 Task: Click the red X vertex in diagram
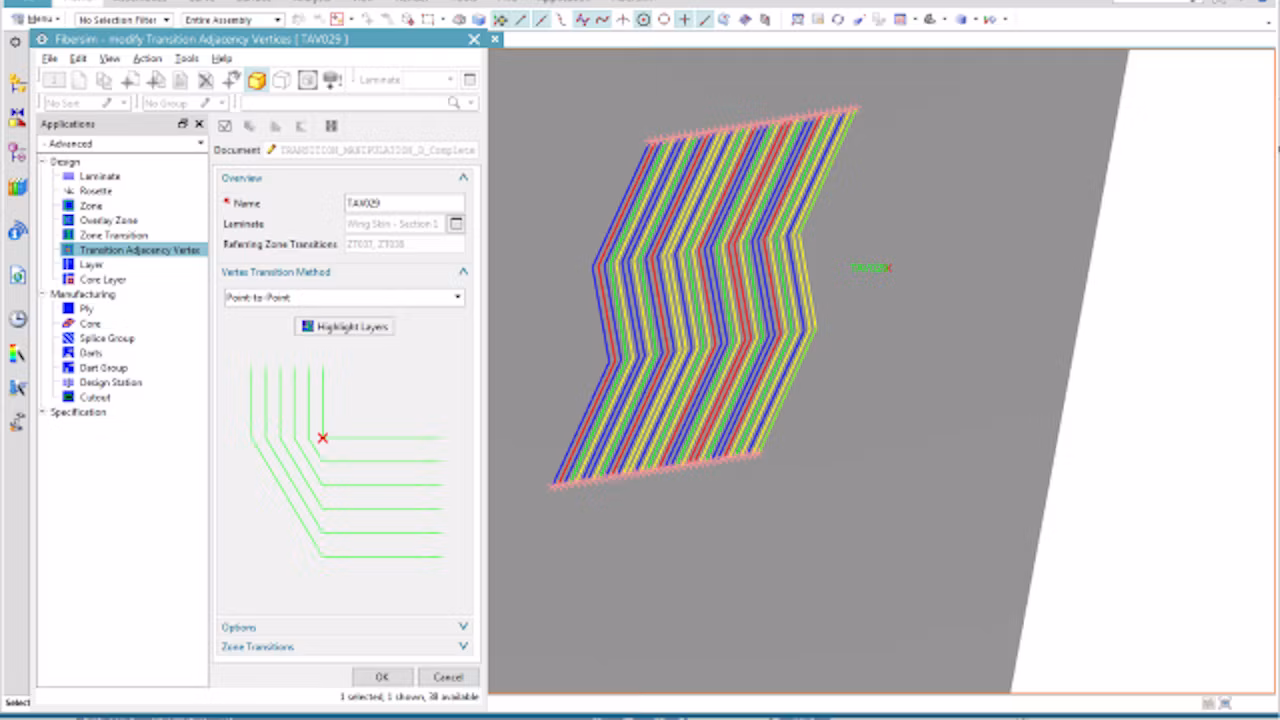tap(322, 438)
